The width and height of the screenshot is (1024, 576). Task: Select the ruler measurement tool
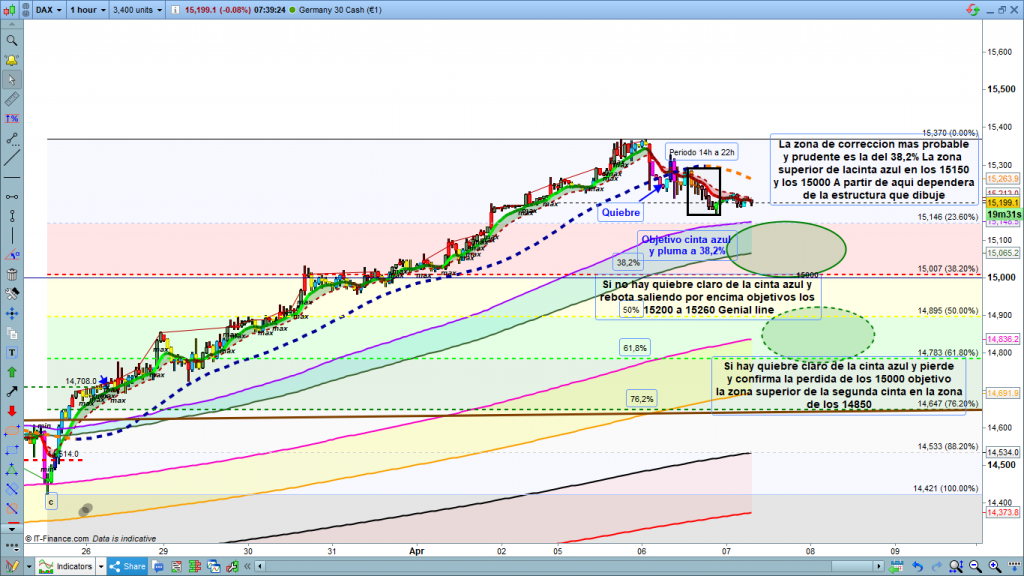click(12, 100)
